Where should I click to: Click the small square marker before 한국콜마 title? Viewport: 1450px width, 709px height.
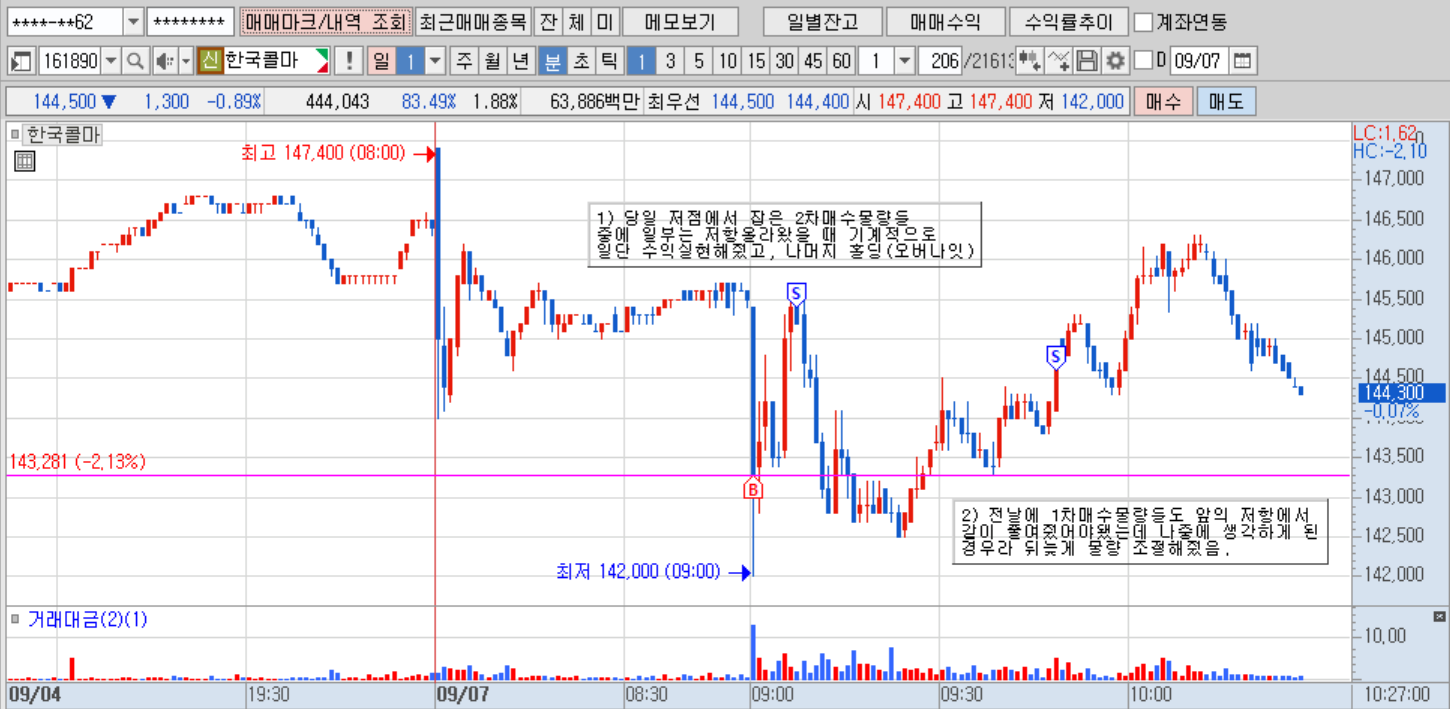click(14, 134)
